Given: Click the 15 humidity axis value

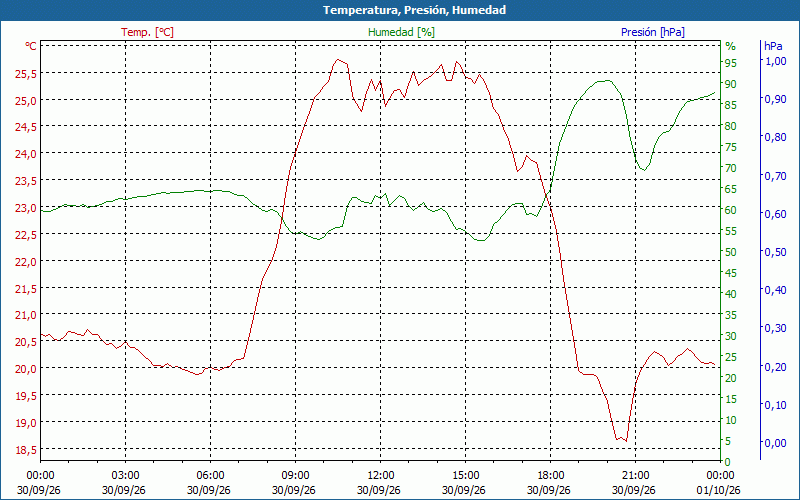Looking at the screenshot, I should coord(731,399).
